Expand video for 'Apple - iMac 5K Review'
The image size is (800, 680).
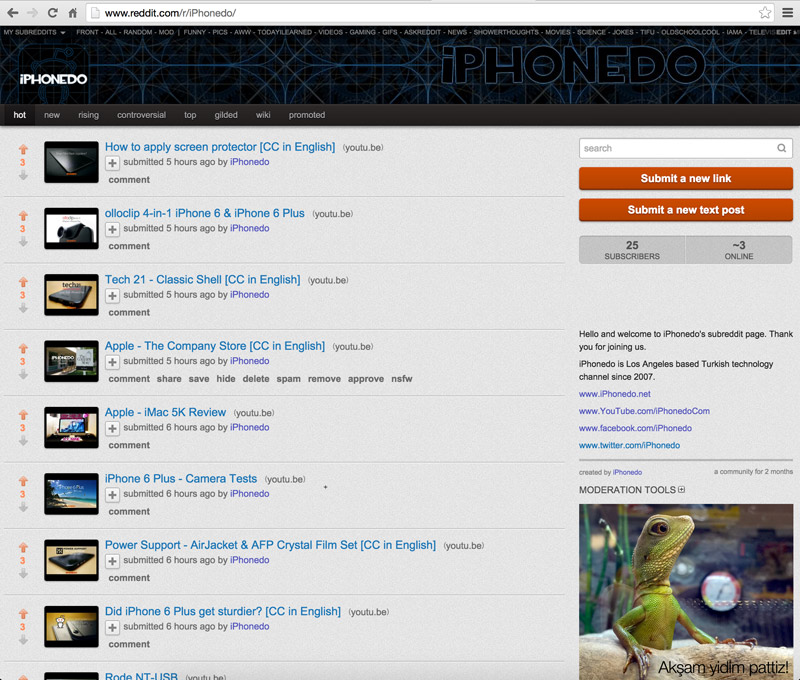pyautogui.click(x=112, y=428)
